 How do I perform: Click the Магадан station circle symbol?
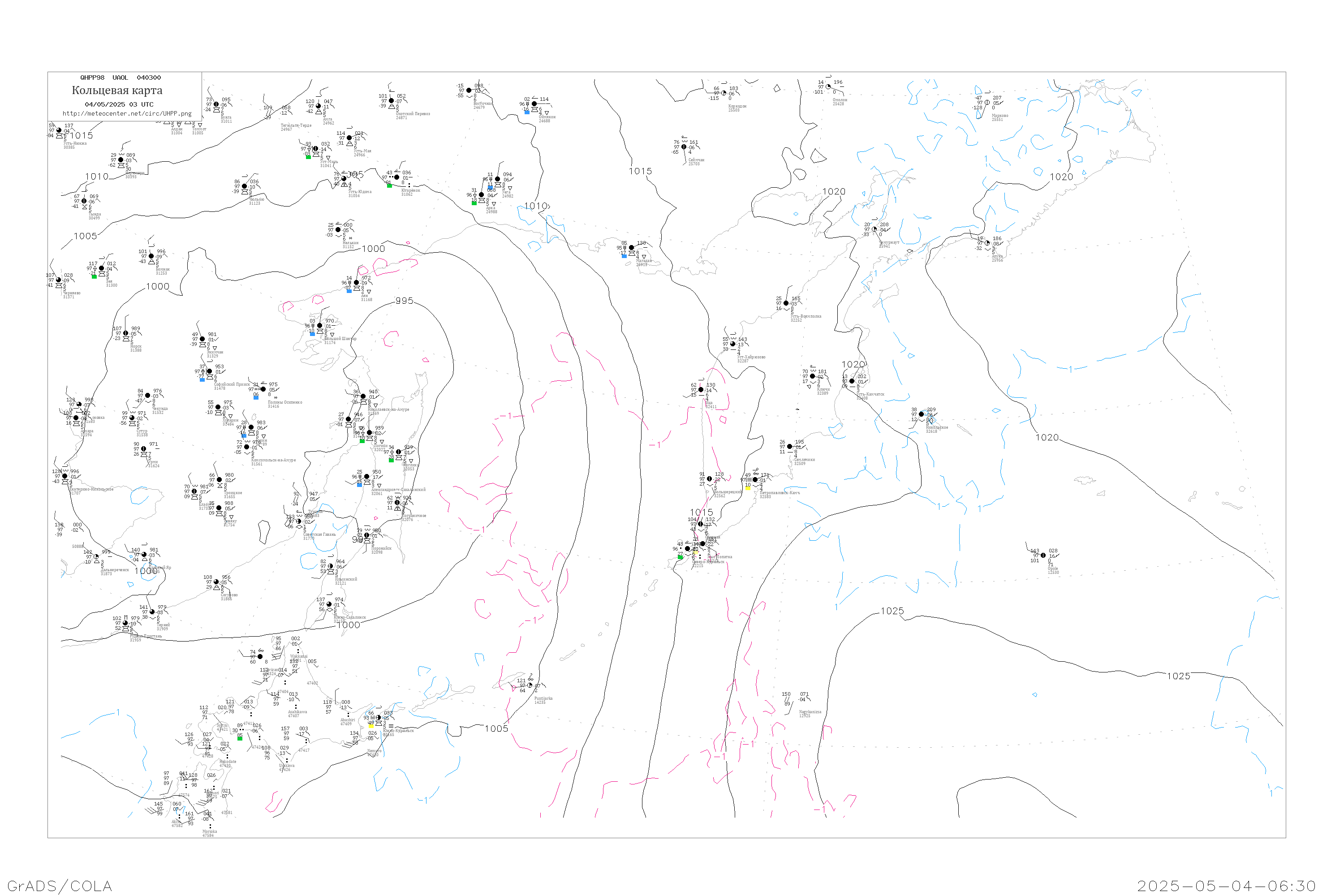(631, 247)
